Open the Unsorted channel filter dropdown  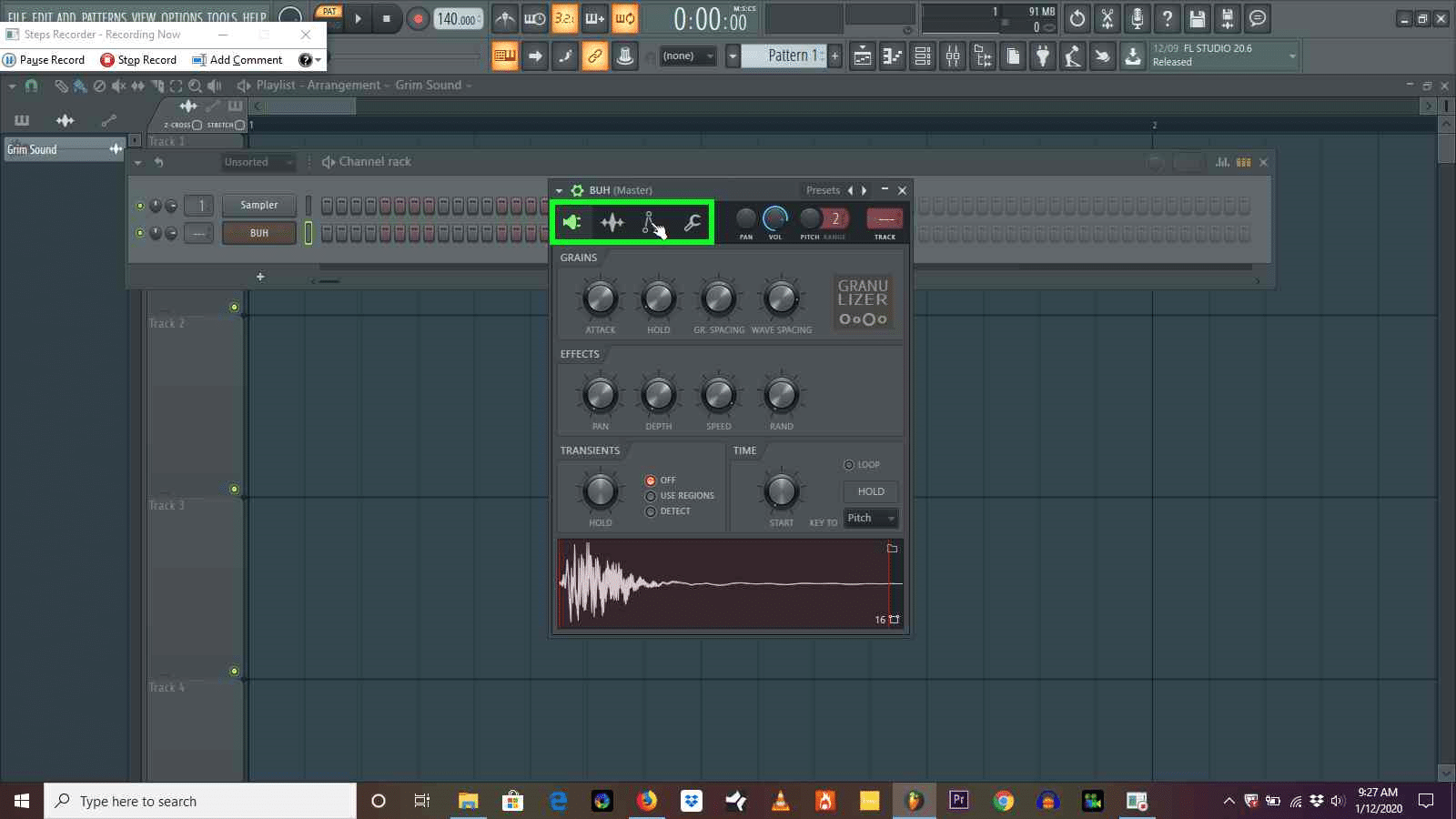click(259, 162)
